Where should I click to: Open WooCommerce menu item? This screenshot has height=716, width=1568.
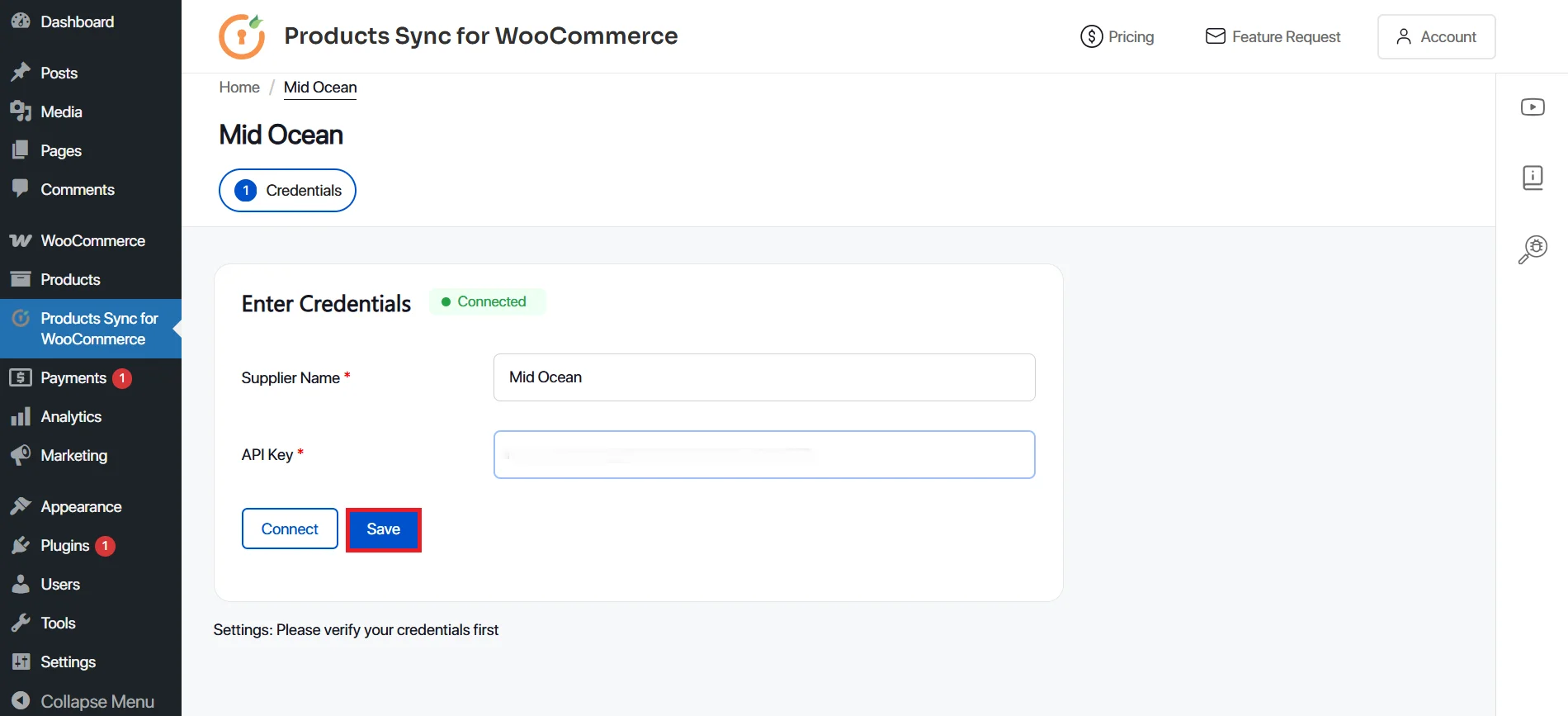coord(91,240)
